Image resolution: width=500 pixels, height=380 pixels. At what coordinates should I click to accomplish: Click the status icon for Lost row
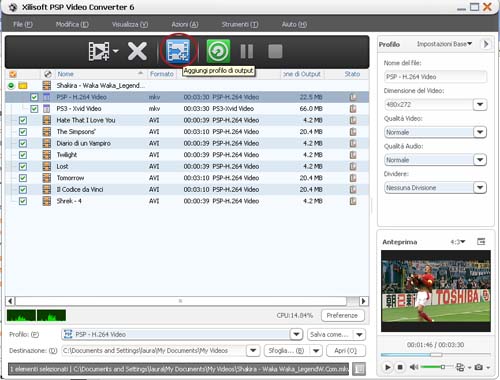click(353, 166)
